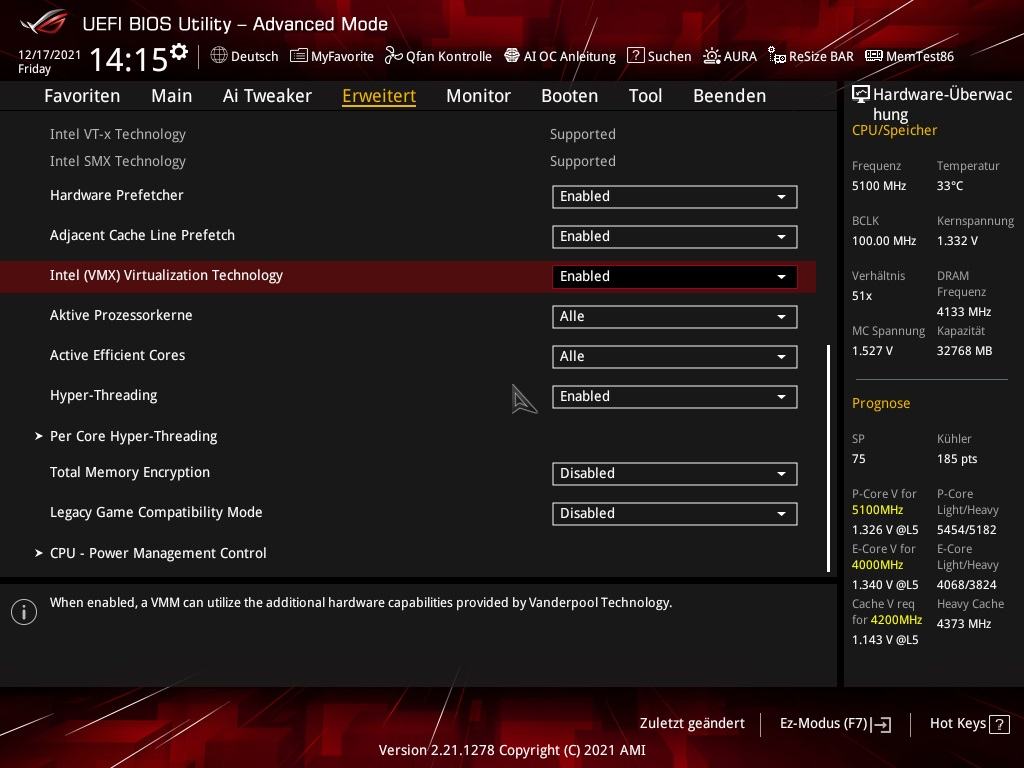Viewport: 1024px width, 768px height.
Task: Click the 1.332 V Kernspannung value
Action: click(x=957, y=241)
